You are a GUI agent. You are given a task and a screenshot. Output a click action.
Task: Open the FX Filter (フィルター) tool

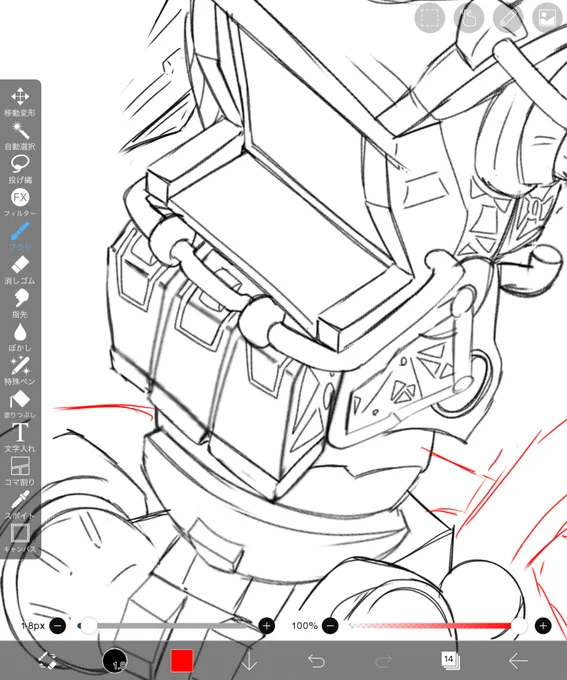20,203
